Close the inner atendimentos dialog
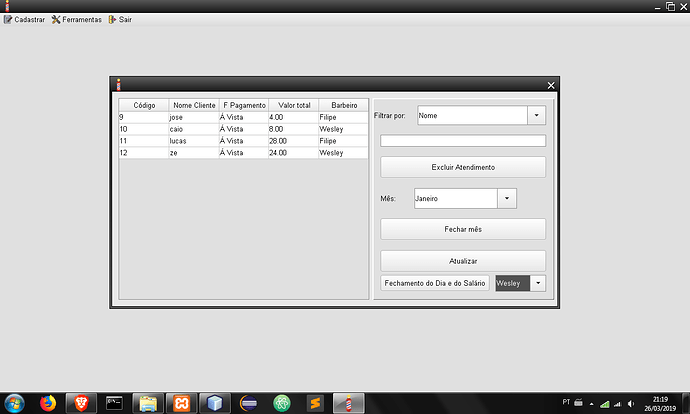The height and width of the screenshot is (414, 690). [551, 85]
